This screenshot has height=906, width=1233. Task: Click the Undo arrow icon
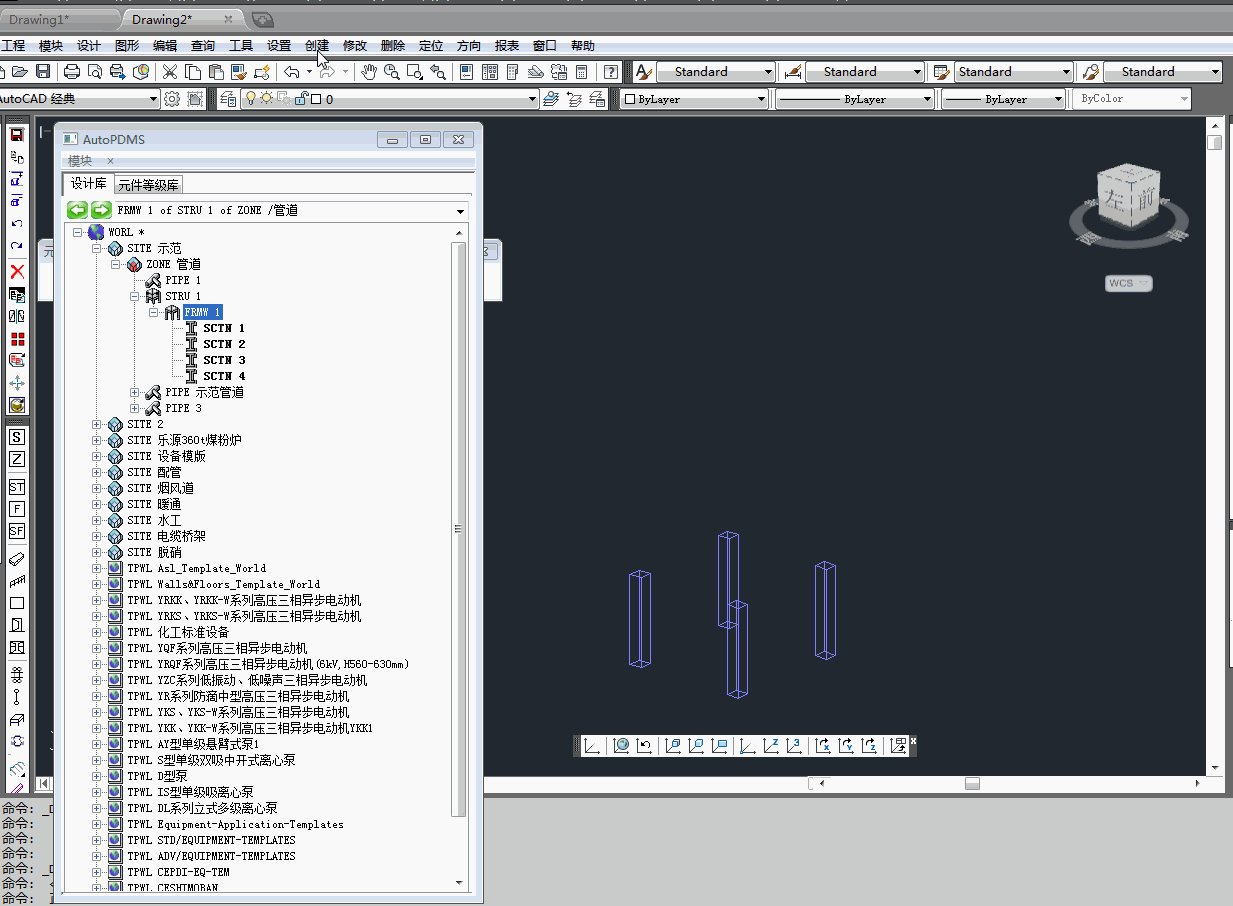pos(291,72)
